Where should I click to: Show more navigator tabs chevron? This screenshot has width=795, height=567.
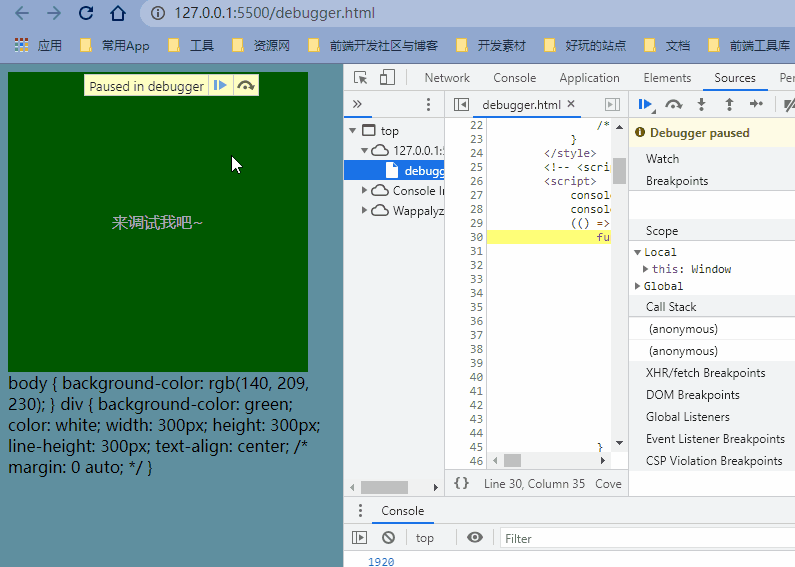click(357, 104)
